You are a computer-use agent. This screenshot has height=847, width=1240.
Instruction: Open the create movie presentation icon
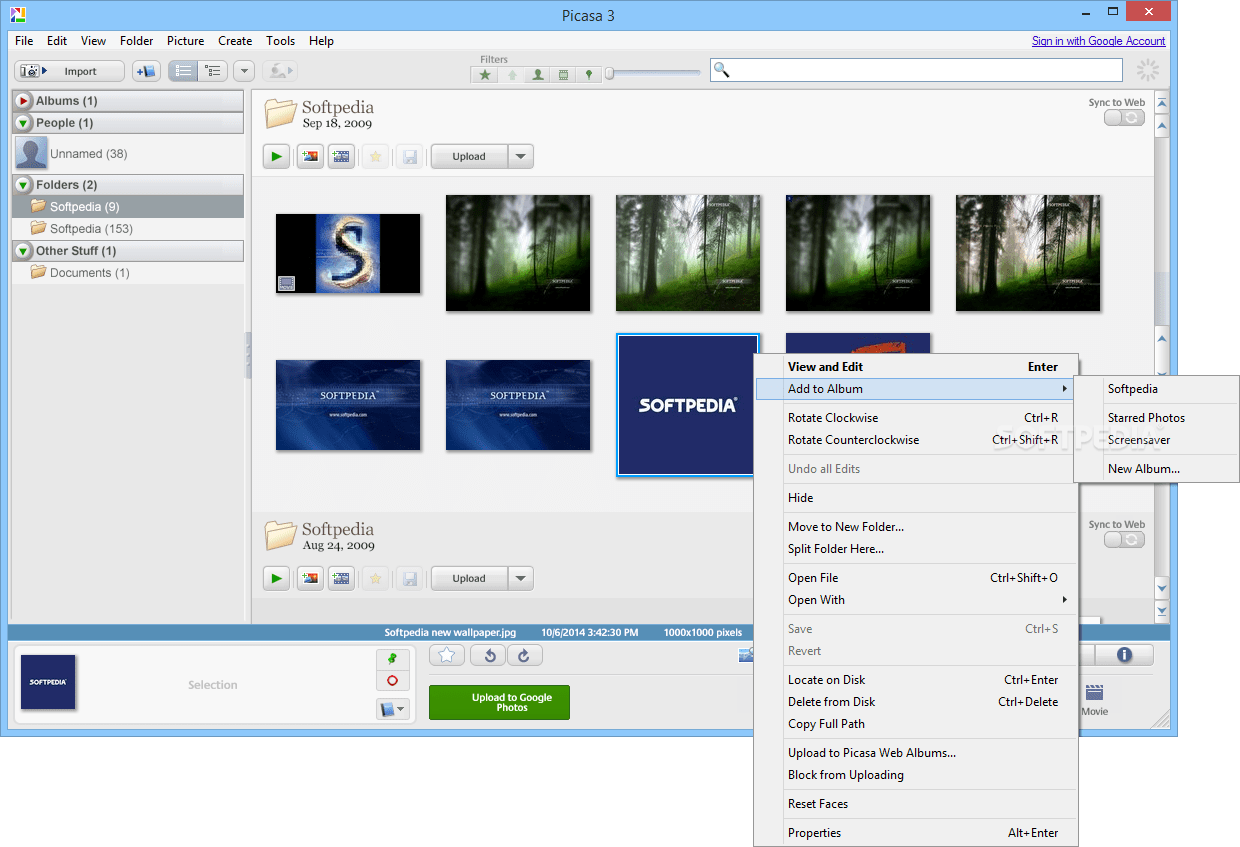[x=340, y=156]
